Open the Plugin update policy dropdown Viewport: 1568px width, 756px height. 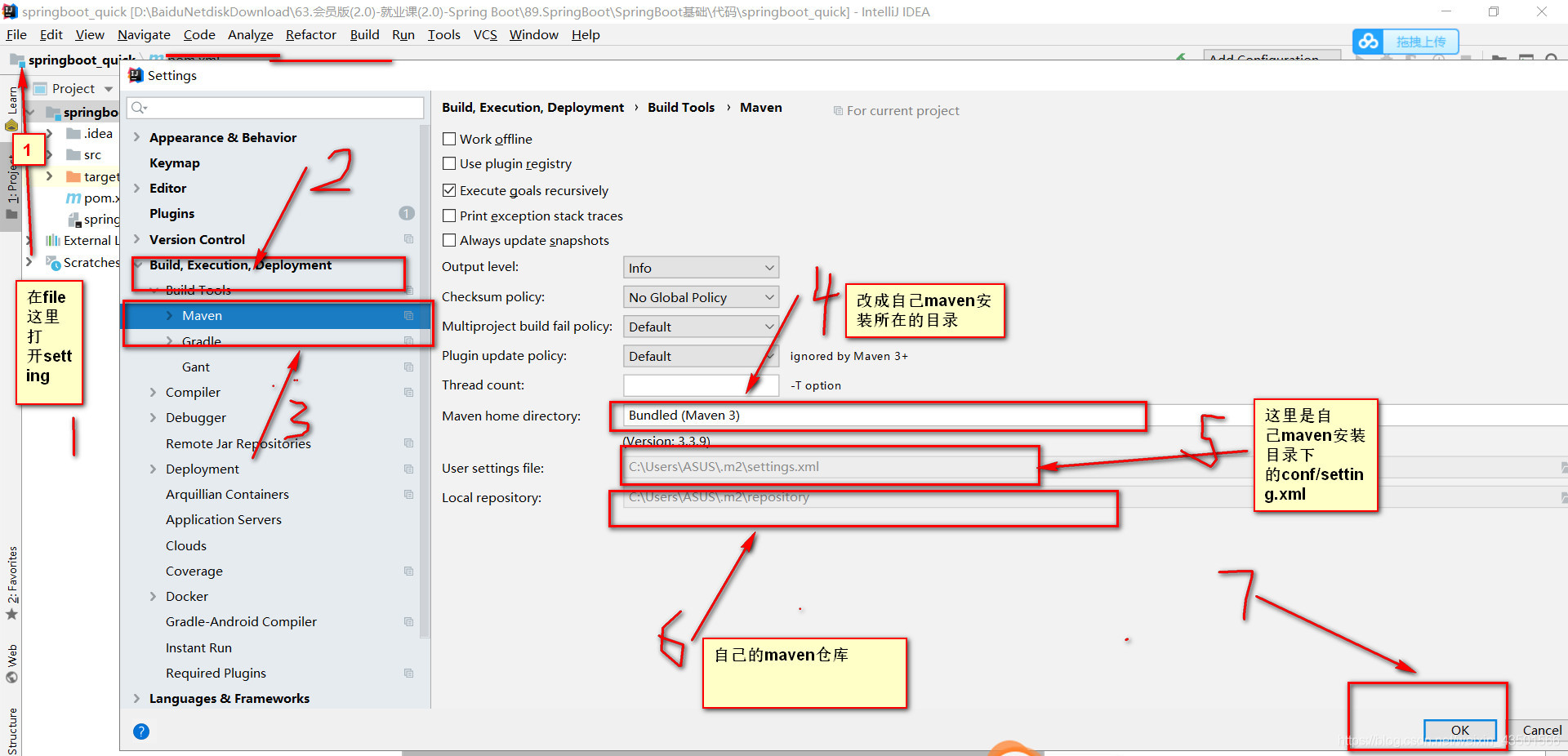coord(701,356)
